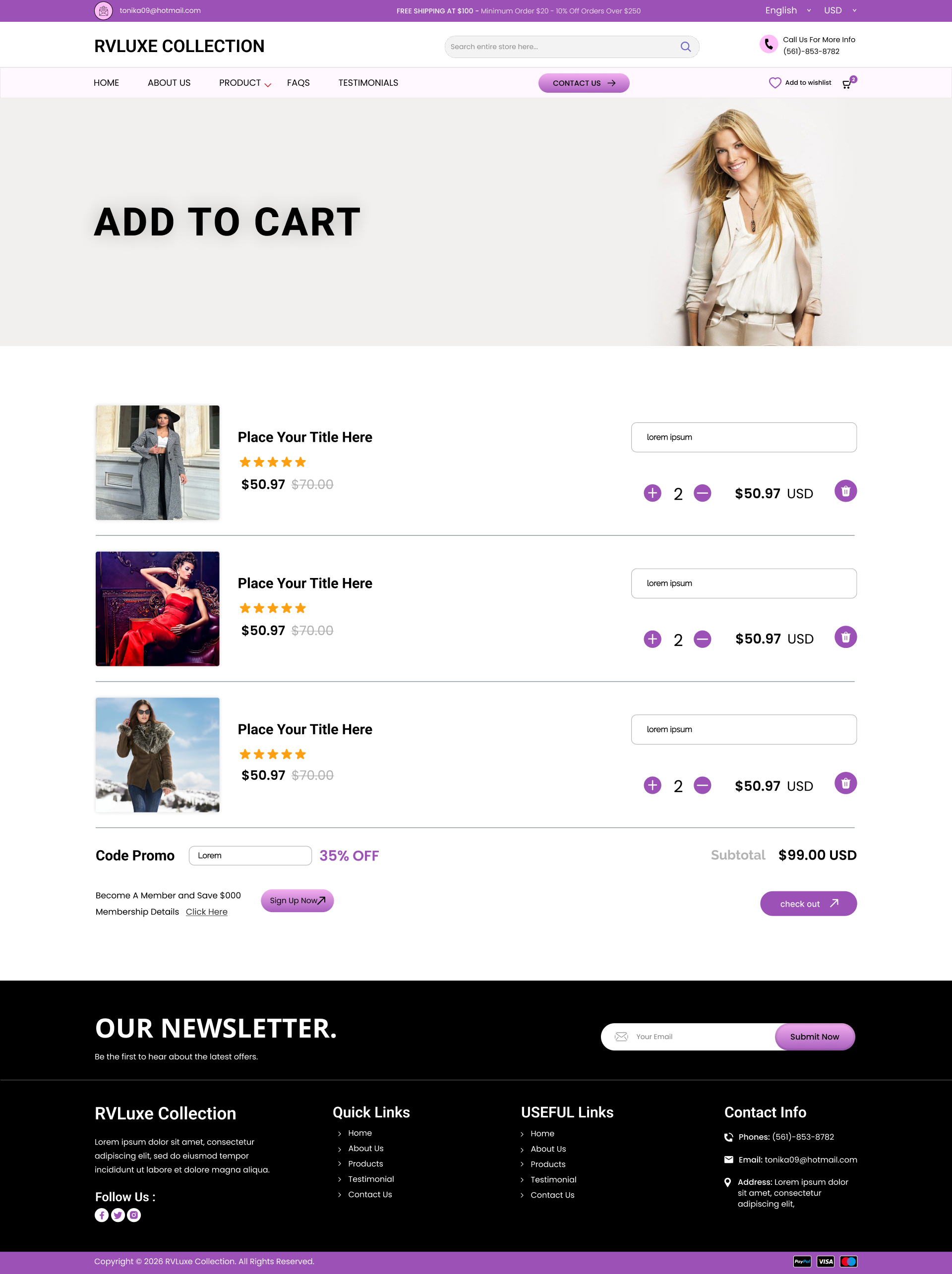This screenshot has width=952, height=1274.
Task: Click the Code Promo input field
Action: 250,855
